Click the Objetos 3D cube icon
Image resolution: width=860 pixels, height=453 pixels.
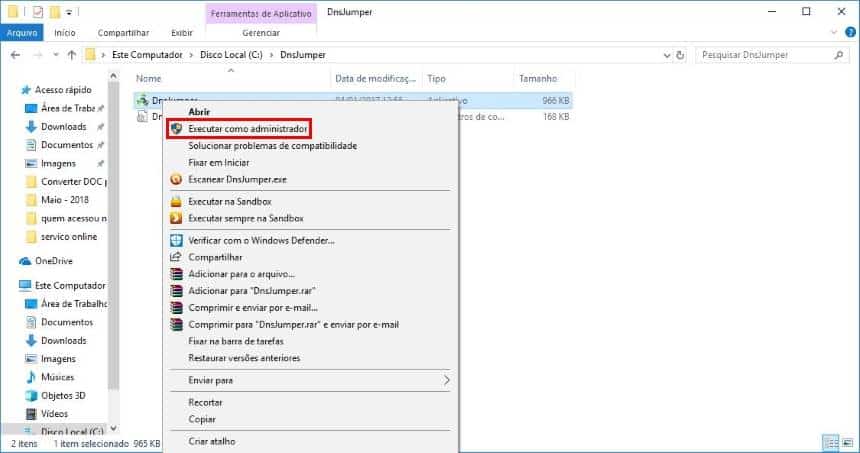click(31, 395)
